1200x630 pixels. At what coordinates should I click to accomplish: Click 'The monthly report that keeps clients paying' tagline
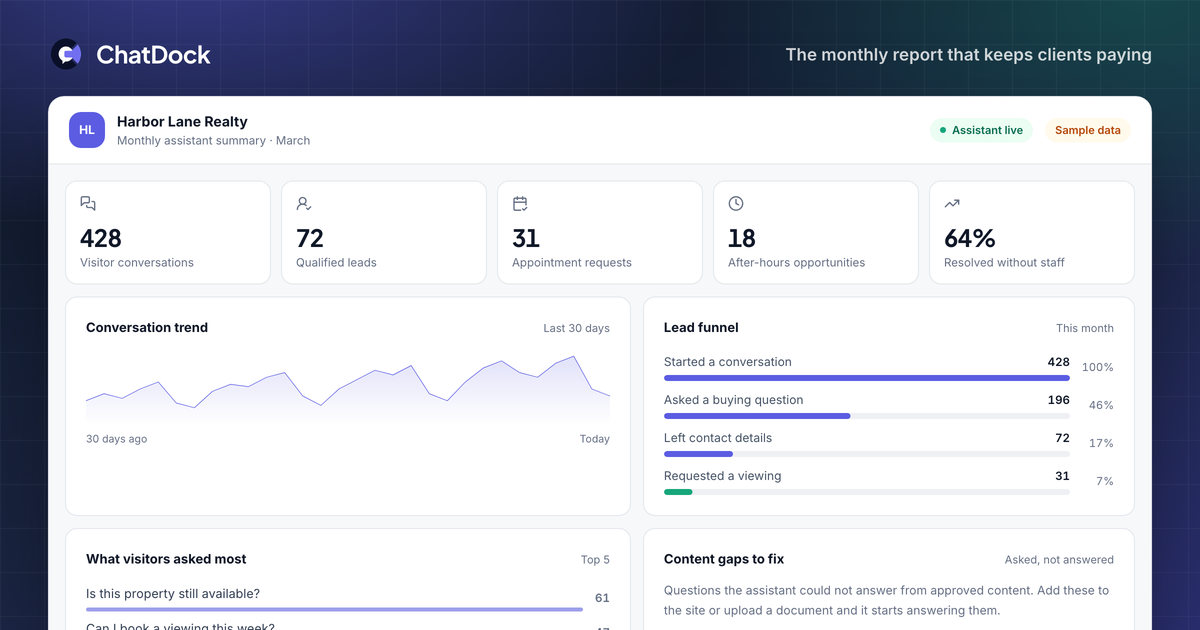968,55
